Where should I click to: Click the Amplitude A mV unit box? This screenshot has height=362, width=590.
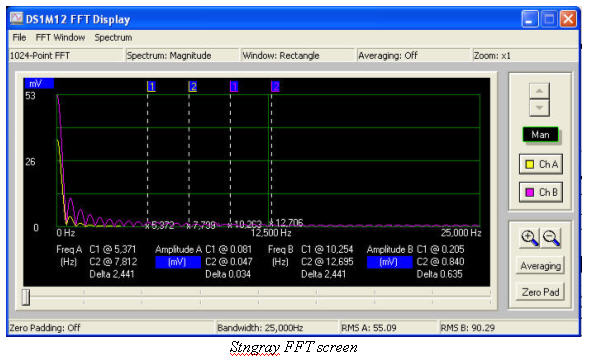[178, 262]
